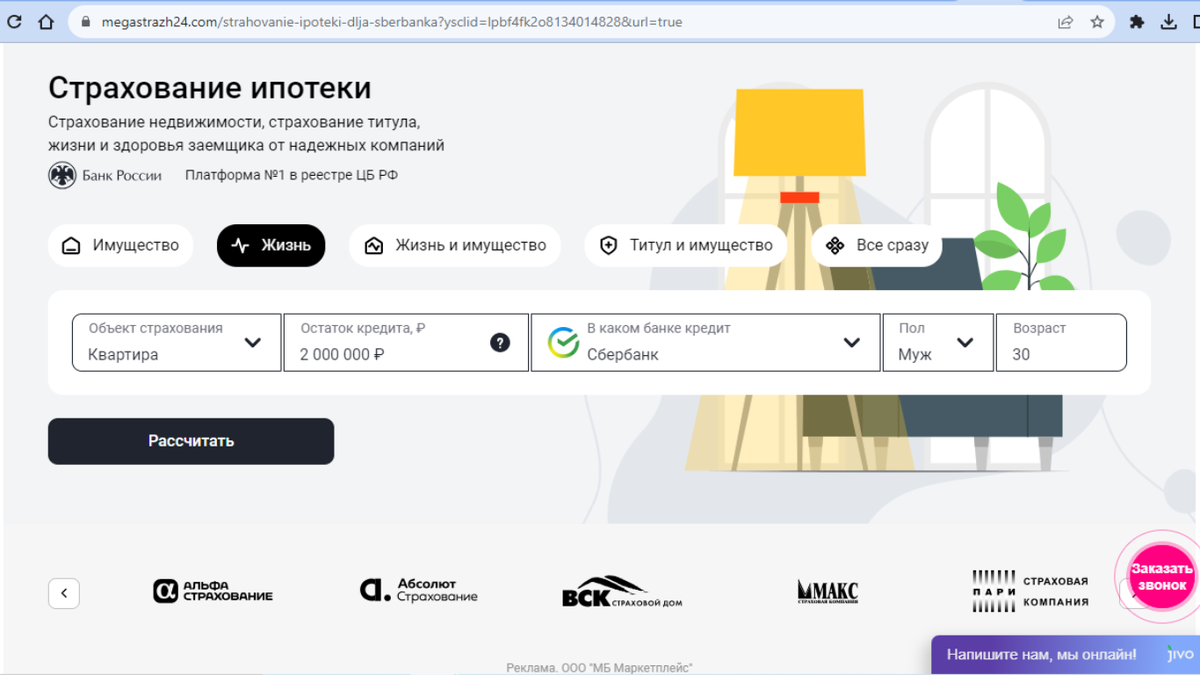Show the help tooltip for Остаток кредита
The width and height of the screenshot is (1200, 675).
tap(500, 343)
